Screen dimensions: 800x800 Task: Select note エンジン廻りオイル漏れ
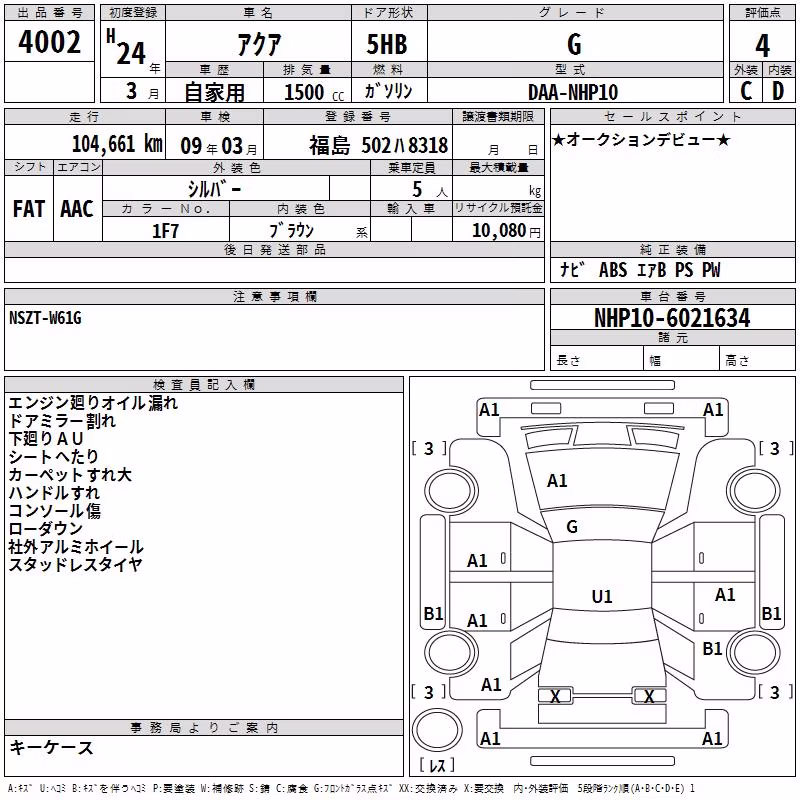click(x=93, y=403)
